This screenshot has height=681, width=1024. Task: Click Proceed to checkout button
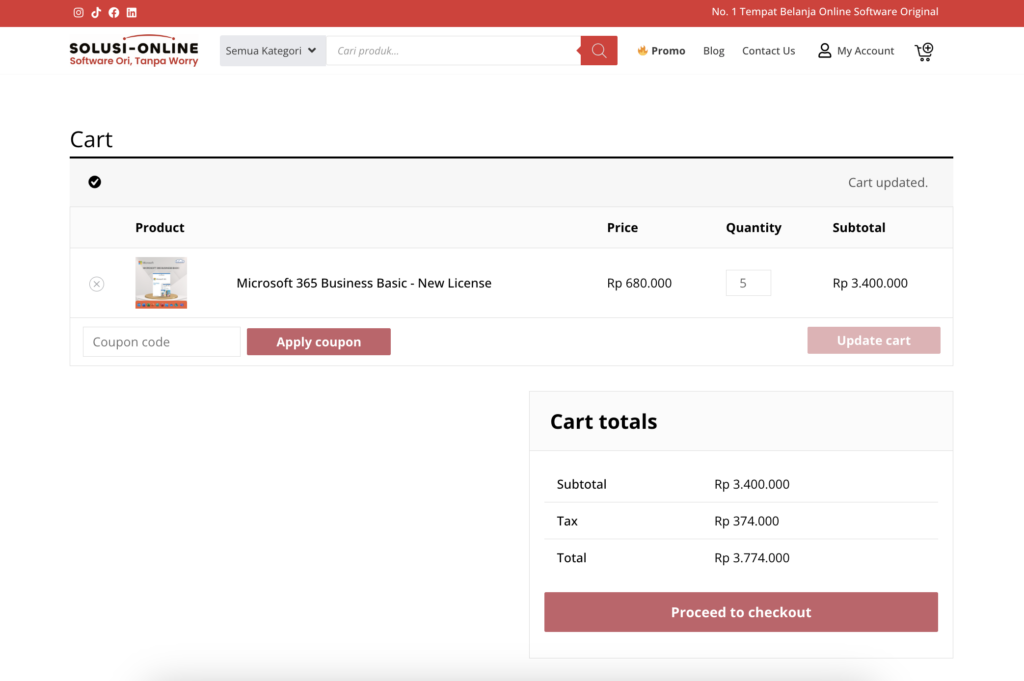pyautogui.click(x=741, y=612)
